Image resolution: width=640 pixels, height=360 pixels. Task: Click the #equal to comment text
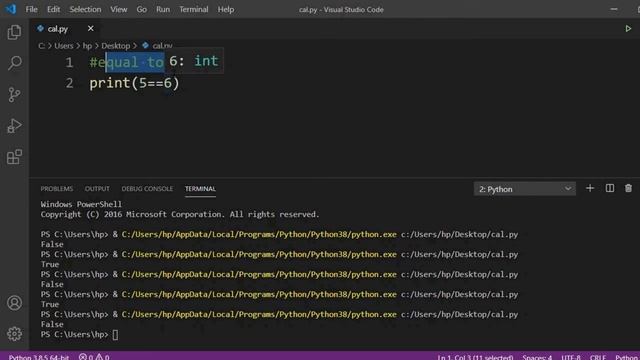click(x=127, y=62)
